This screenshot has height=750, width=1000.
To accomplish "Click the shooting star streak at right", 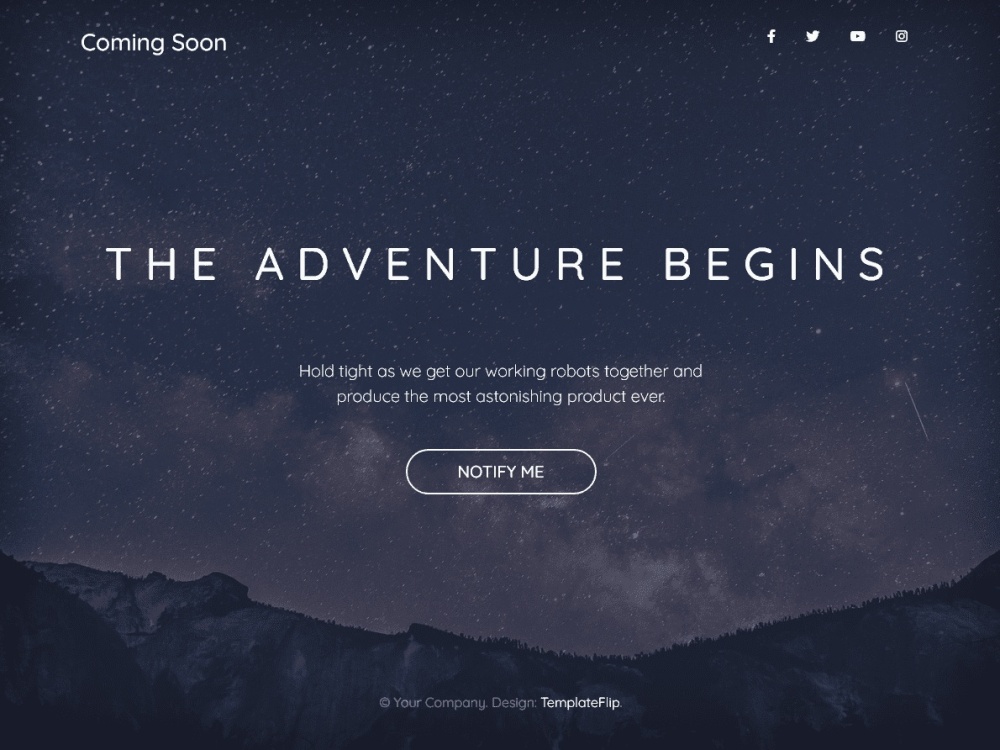I will pos(916,411).
